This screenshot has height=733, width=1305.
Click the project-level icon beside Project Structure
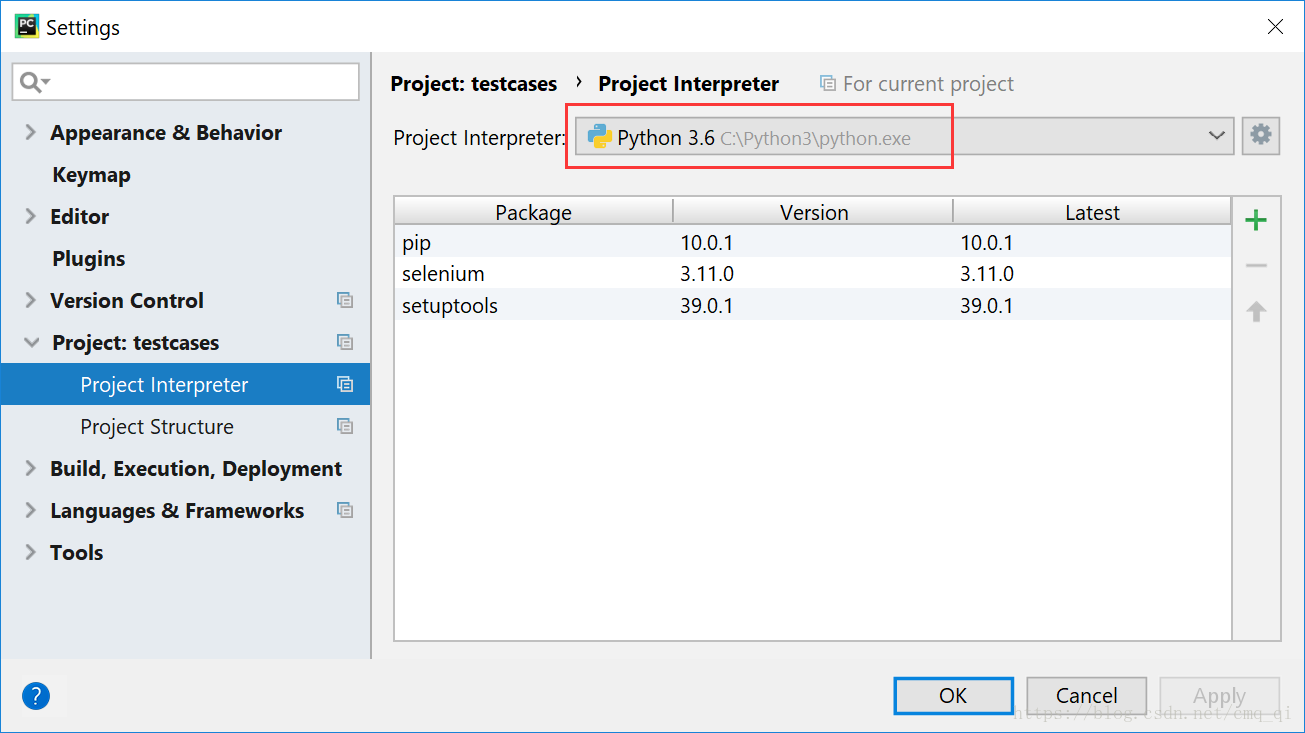[x=345, y=426]
